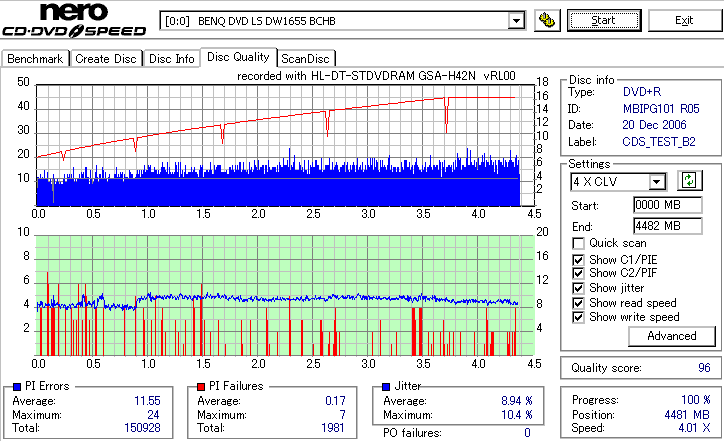This screenshot has width=724, height=441.
Task: Click the disc label CDS_TEST_B2
Action: point(659,142)
